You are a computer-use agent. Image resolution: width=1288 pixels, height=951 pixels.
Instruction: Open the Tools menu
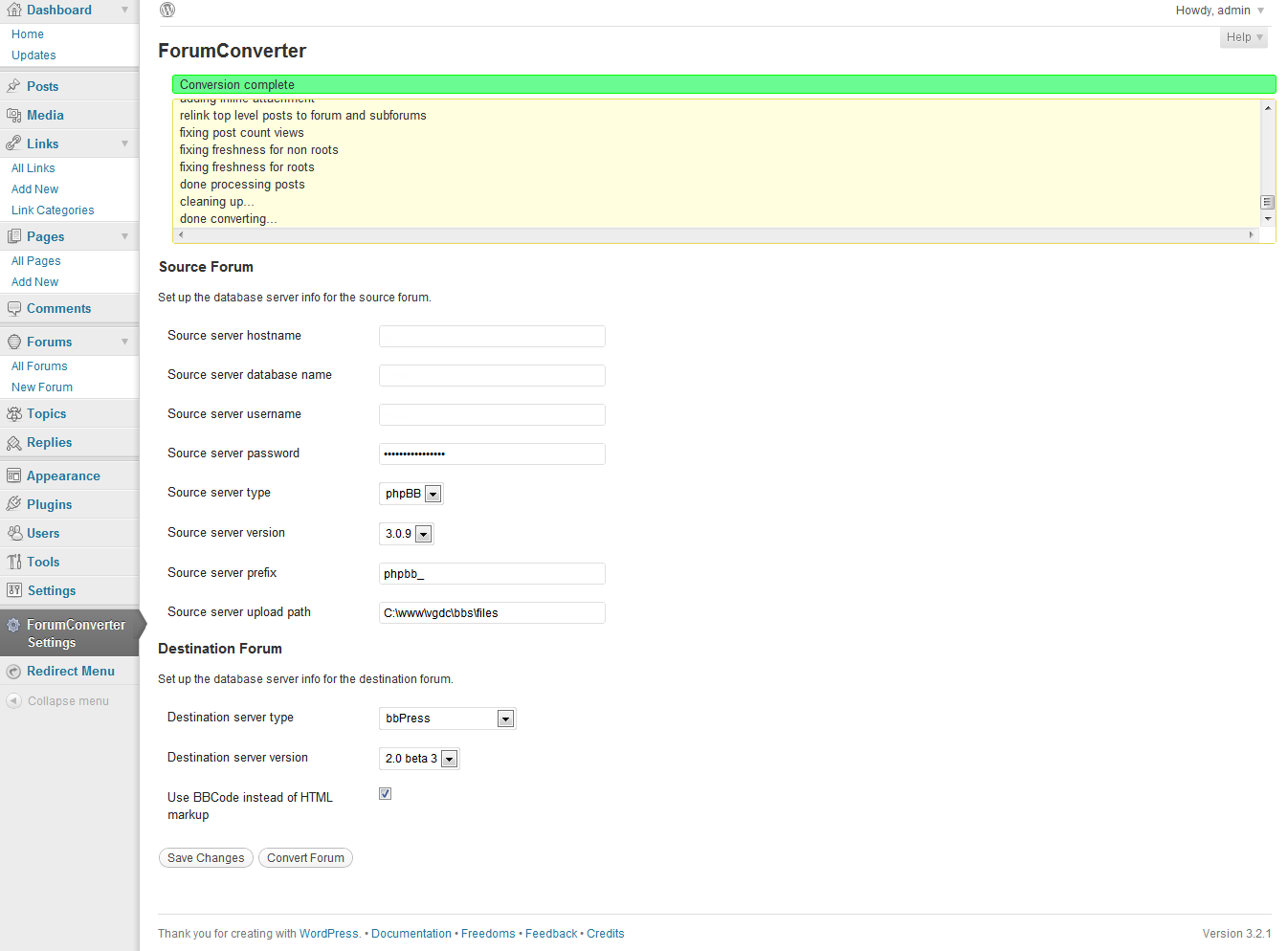pyautogui.click(x=43, y=562)
